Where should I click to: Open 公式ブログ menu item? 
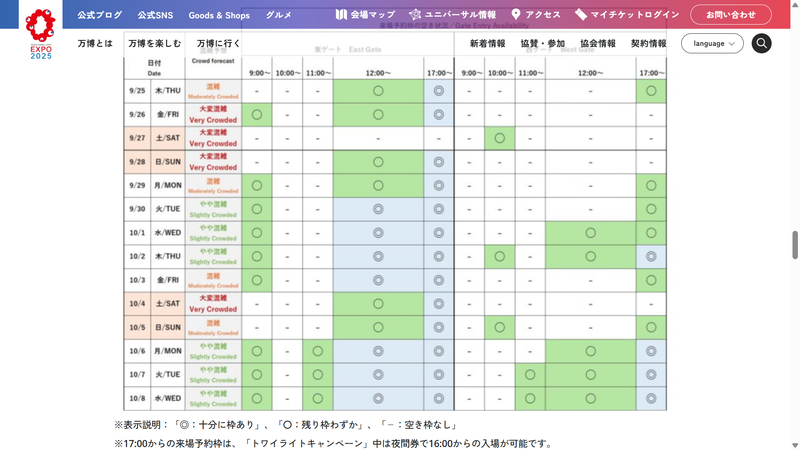[x=99, y=15]
